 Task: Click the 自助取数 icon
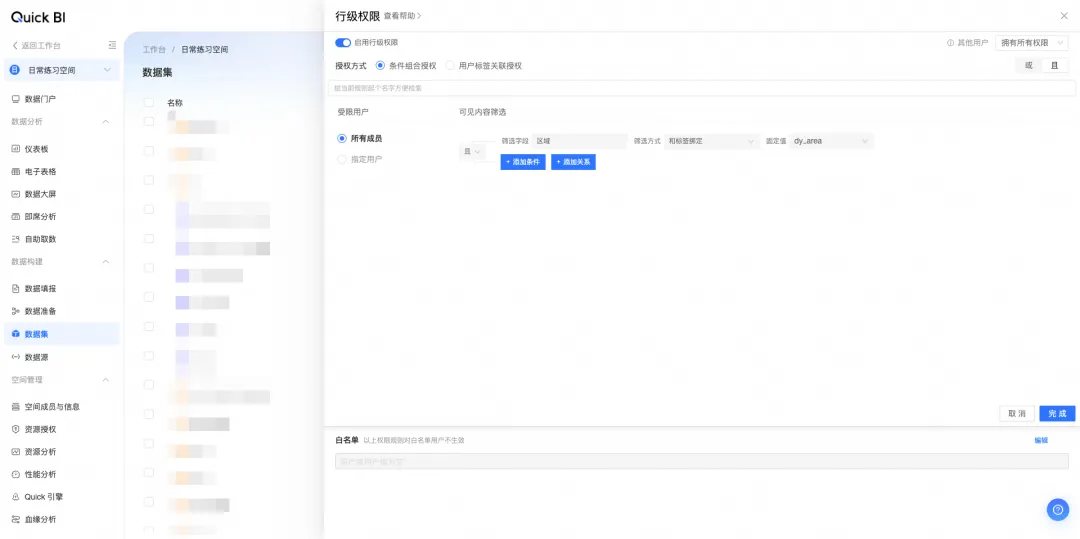coord(16,240)
